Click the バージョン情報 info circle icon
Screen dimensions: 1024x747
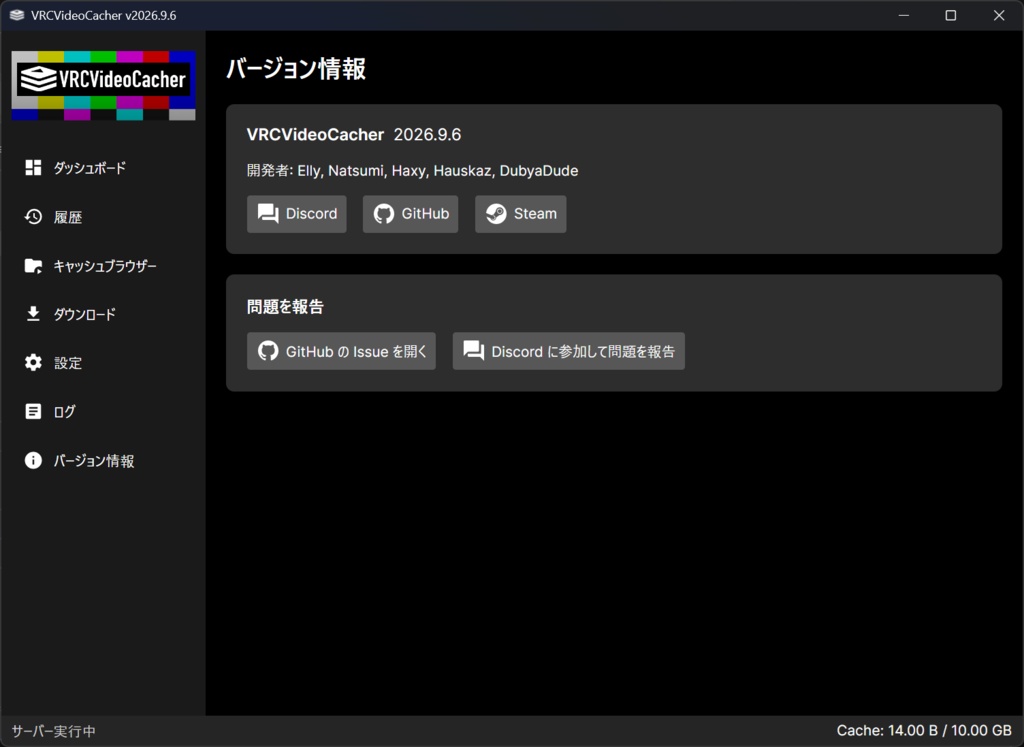pyautogui.click(x=33, y=460)
